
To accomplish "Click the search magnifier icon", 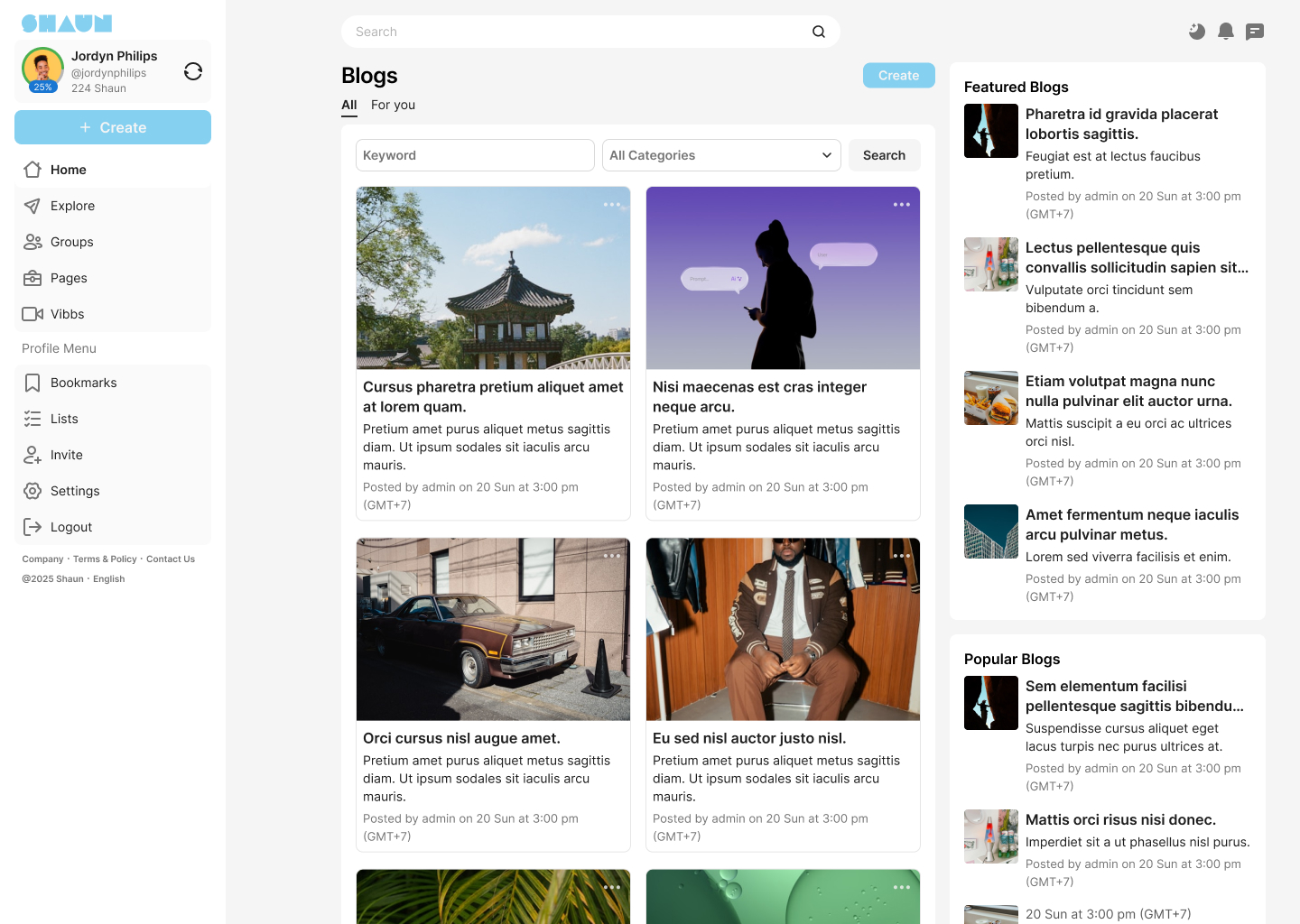I will click(x=818, y=32).
